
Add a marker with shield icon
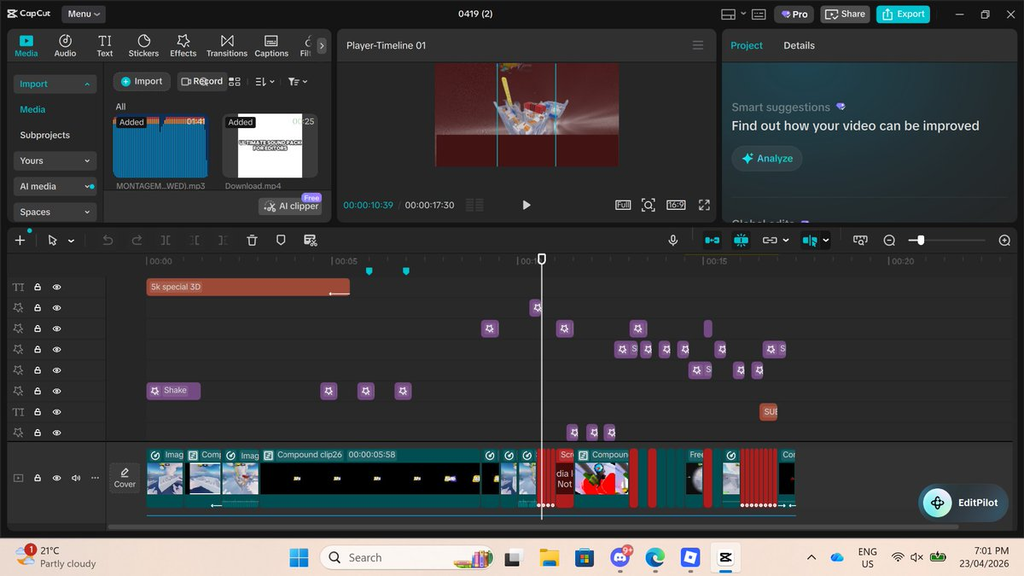(x=281, y=240)
